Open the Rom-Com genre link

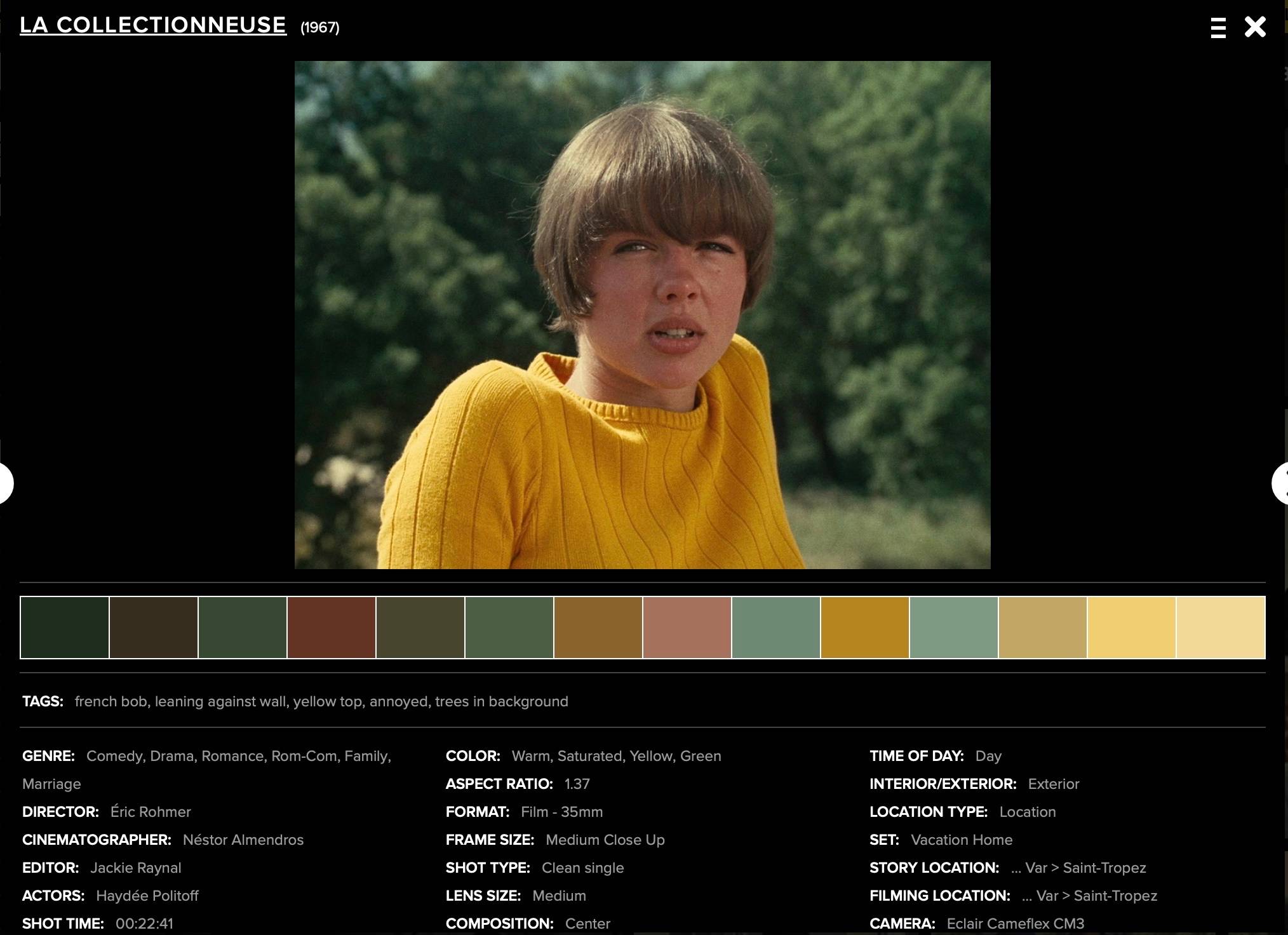pos(305,756)
